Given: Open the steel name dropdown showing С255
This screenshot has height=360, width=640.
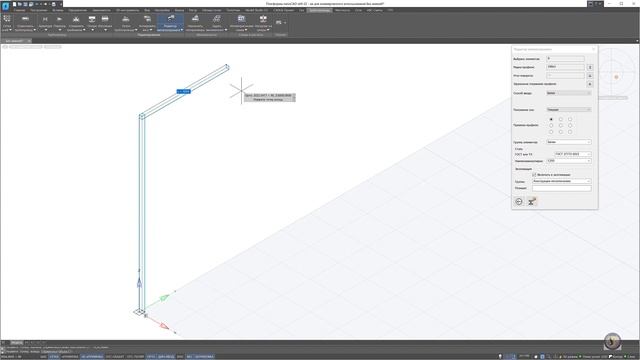Looking at the screenshot, I should (x=569, y=161).
